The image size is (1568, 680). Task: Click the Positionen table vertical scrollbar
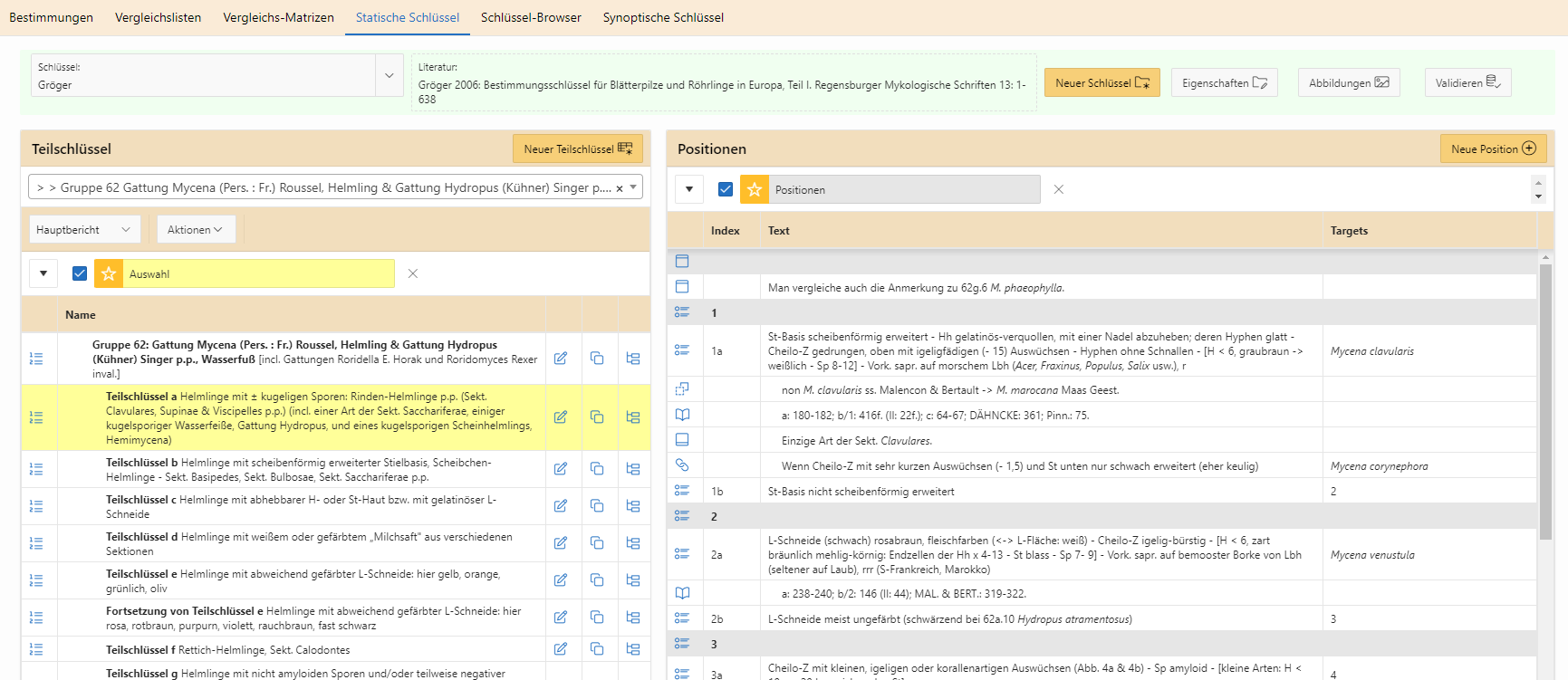pyautogui.click(x=1545, y=398)
